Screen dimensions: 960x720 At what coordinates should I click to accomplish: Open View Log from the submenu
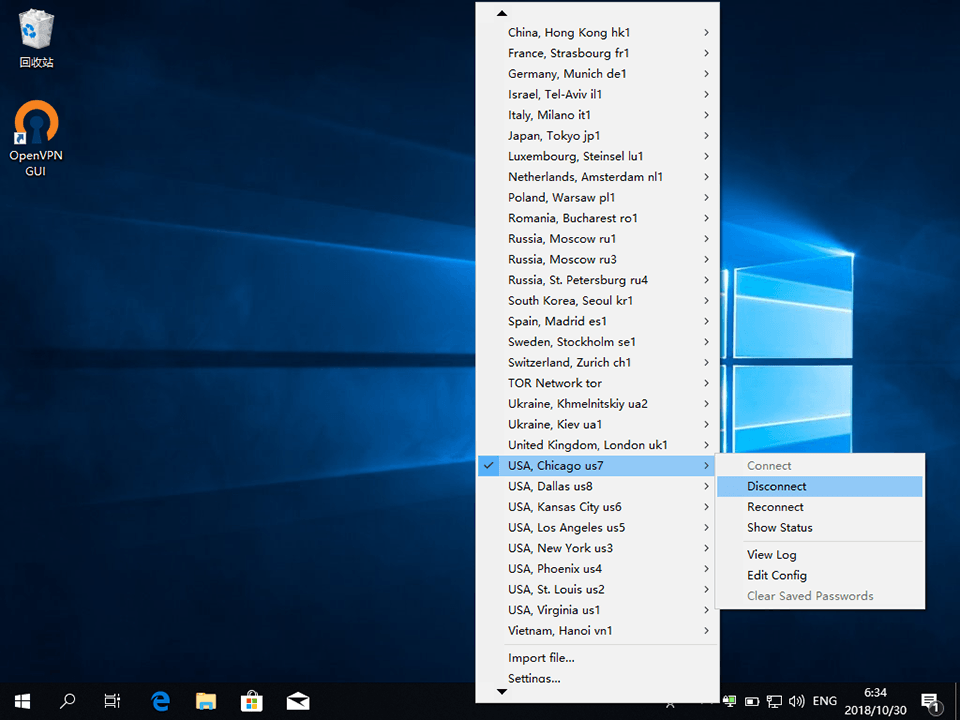click(x=819, y=555)
